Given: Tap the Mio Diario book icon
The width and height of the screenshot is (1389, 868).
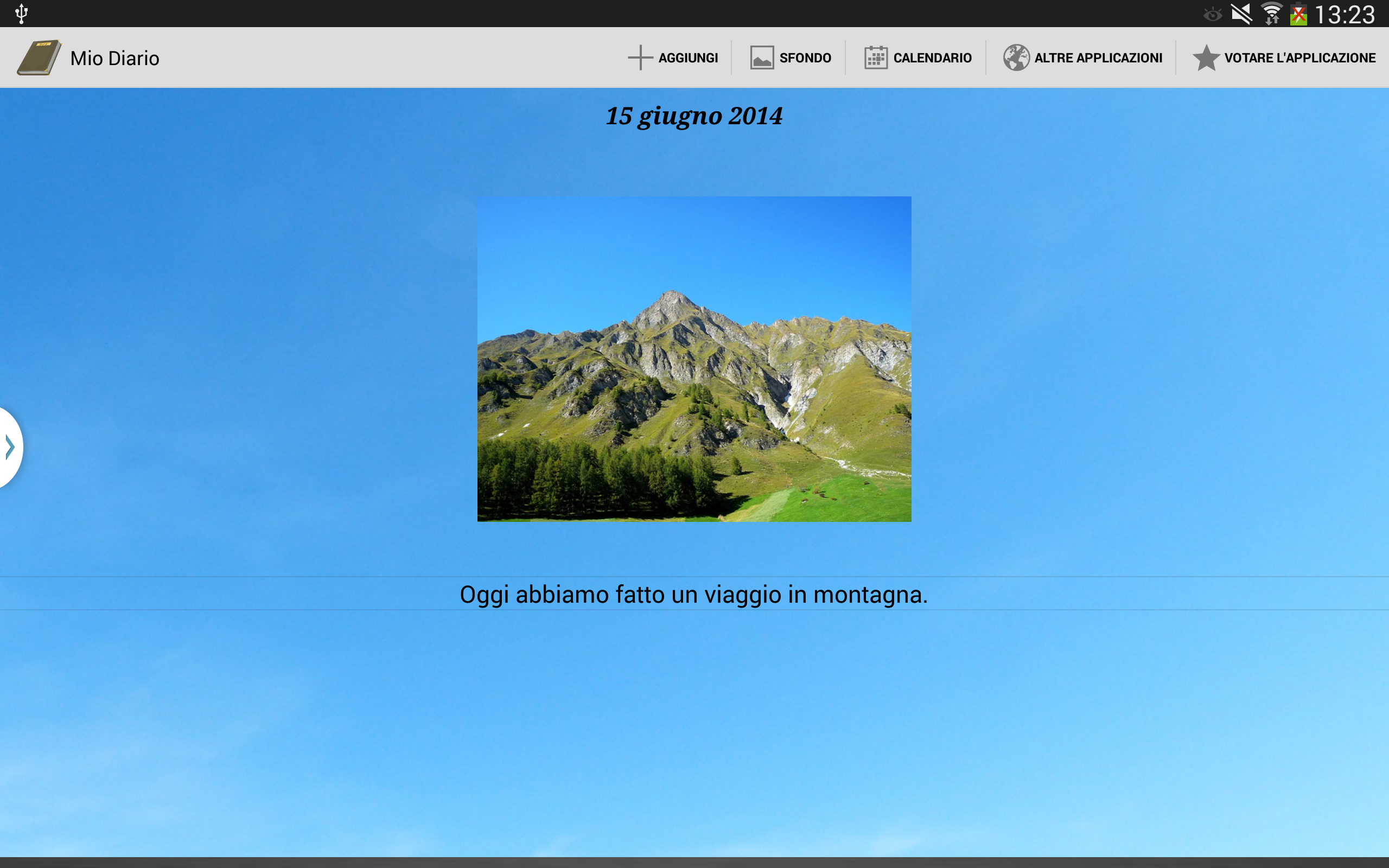Looking at the screenshot, I should (39, 58).
